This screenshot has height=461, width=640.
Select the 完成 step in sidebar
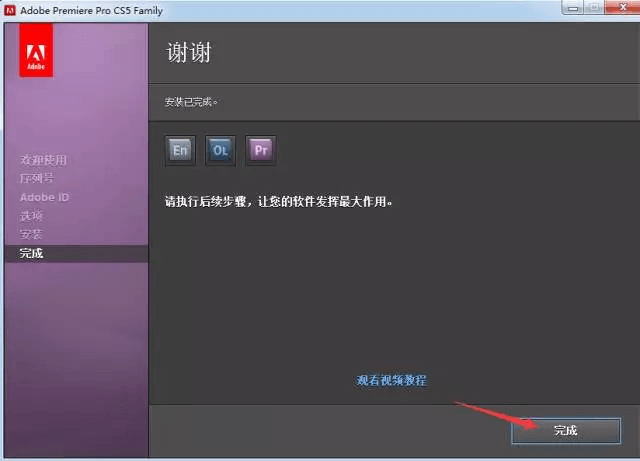[x=77, y=253]
